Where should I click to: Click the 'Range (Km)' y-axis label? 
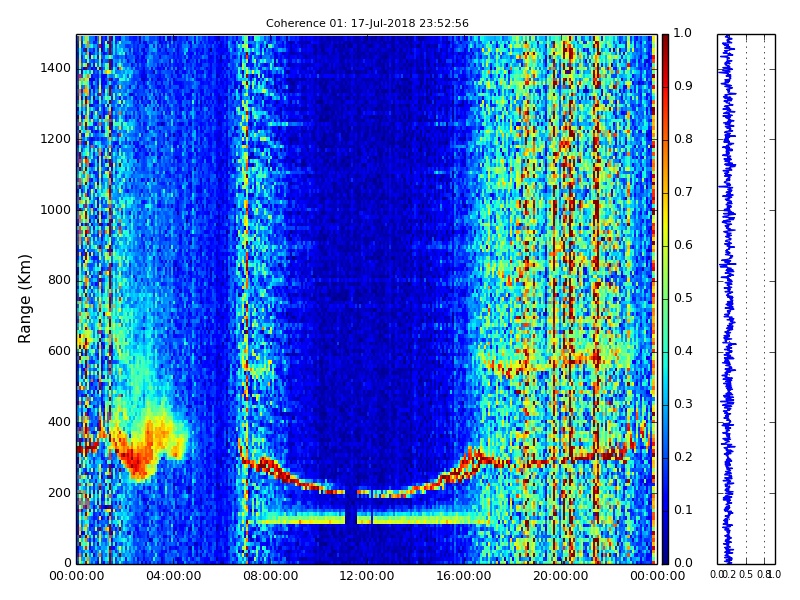click(x=24, y=299)
